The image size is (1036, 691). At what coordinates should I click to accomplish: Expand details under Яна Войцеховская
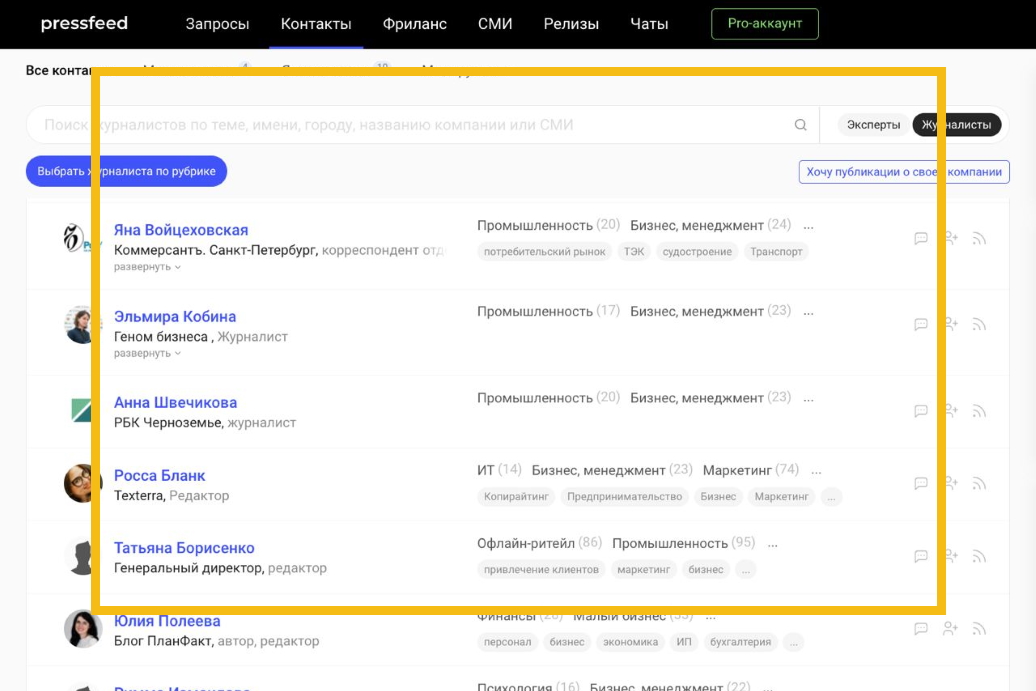(x=147, y=267)
